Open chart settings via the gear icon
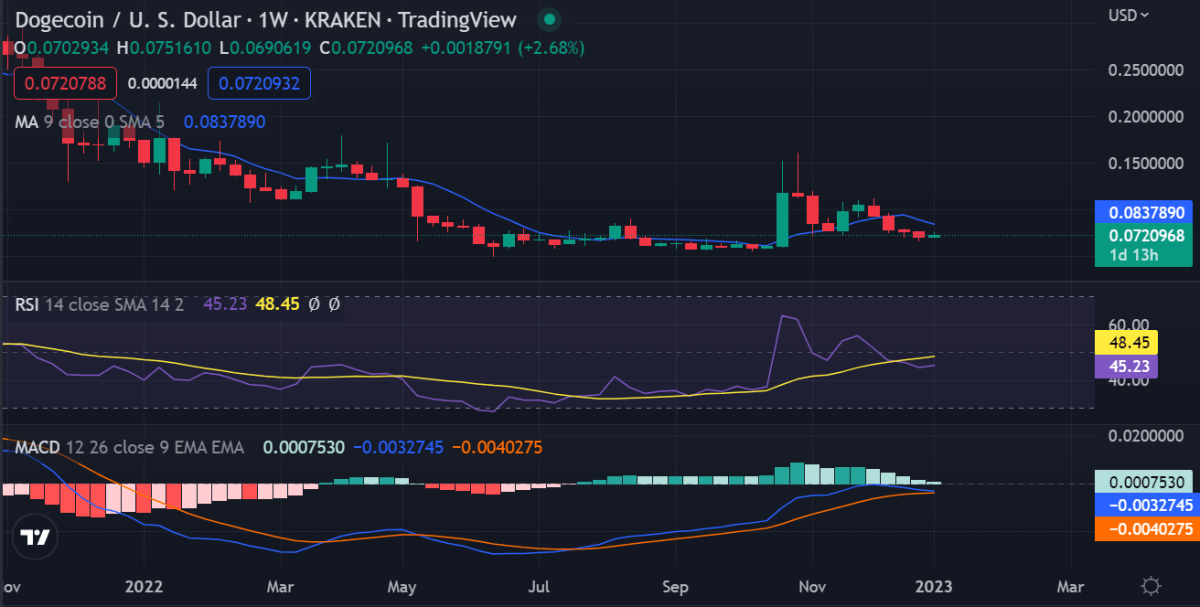Screen dimensions: 1200x607 coord(1150,585)
